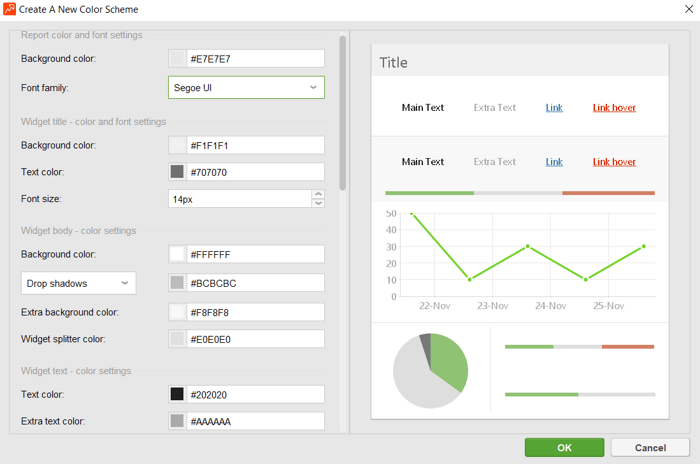Click the #202020 hex input field
Screen dimensions: 700x464
click(x=255, y=394)
